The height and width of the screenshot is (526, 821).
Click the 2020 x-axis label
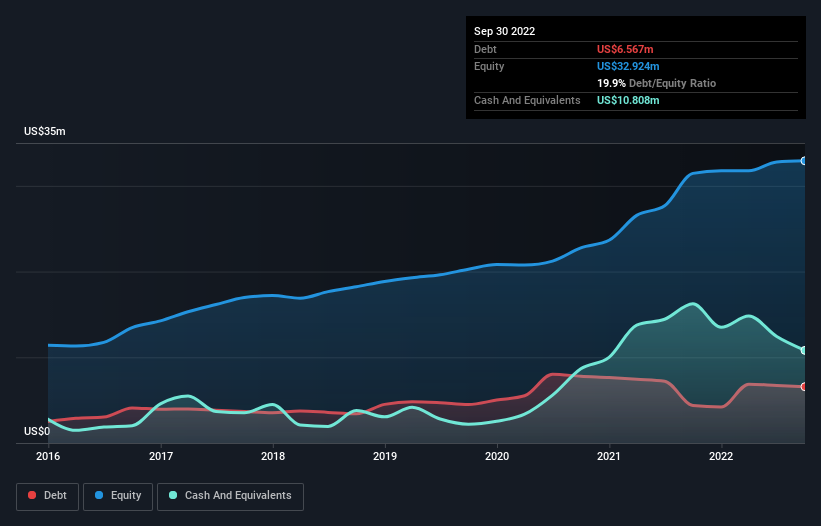(497, 456)
